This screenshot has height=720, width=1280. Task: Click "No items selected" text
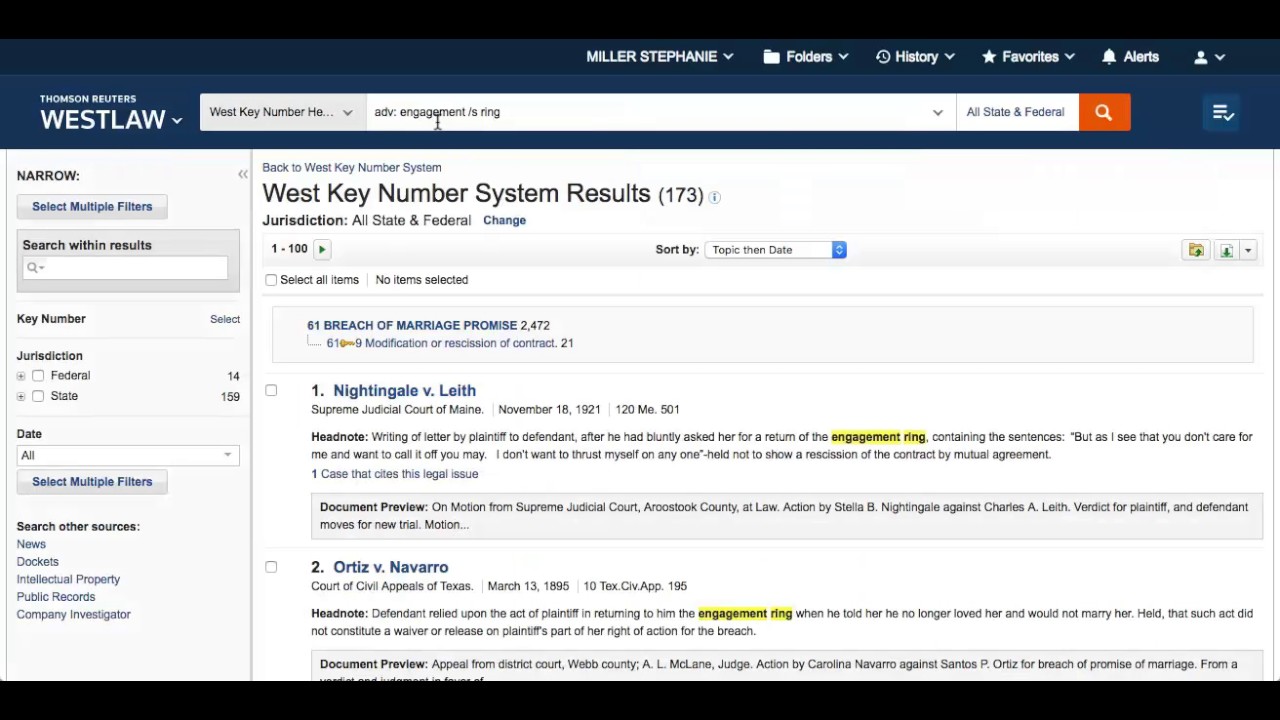422,280
